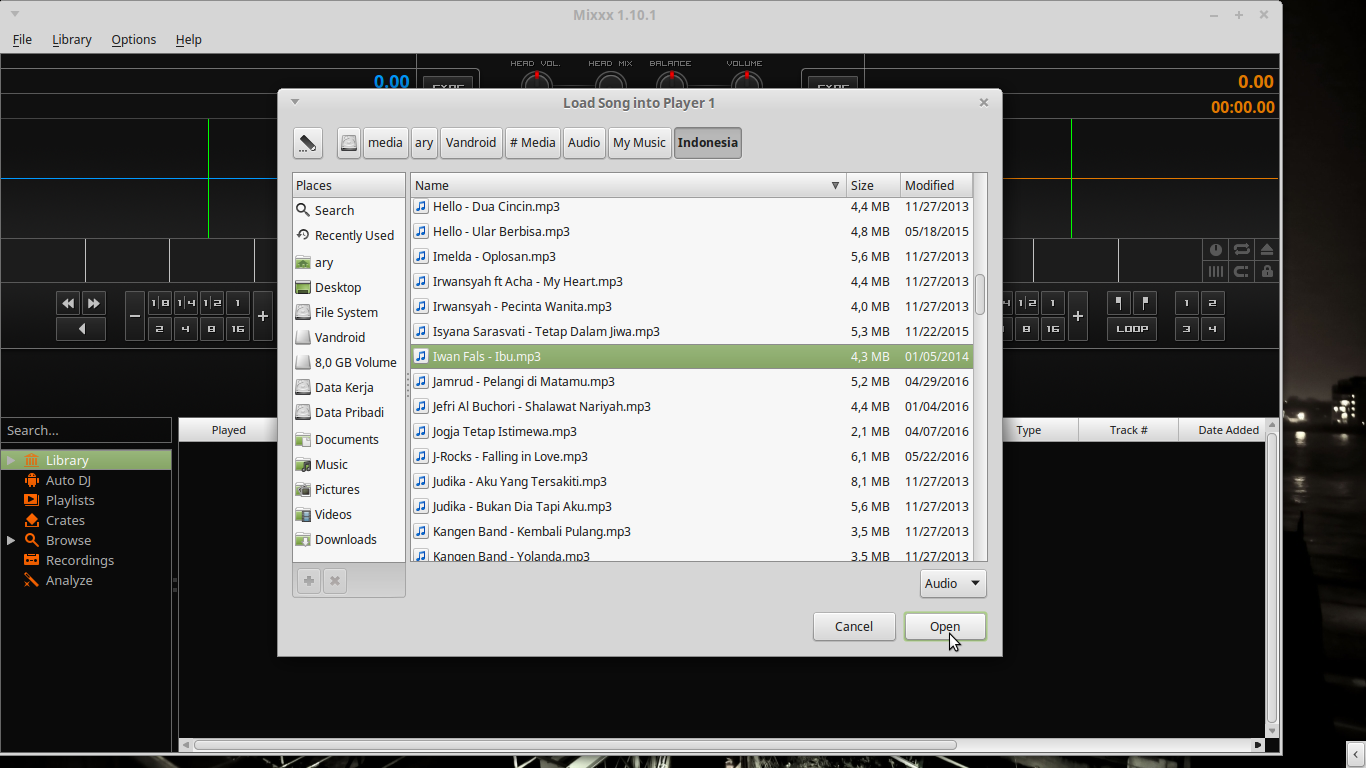
Task: Click the clock icon on the right deck
Action: pos(1215,248)
